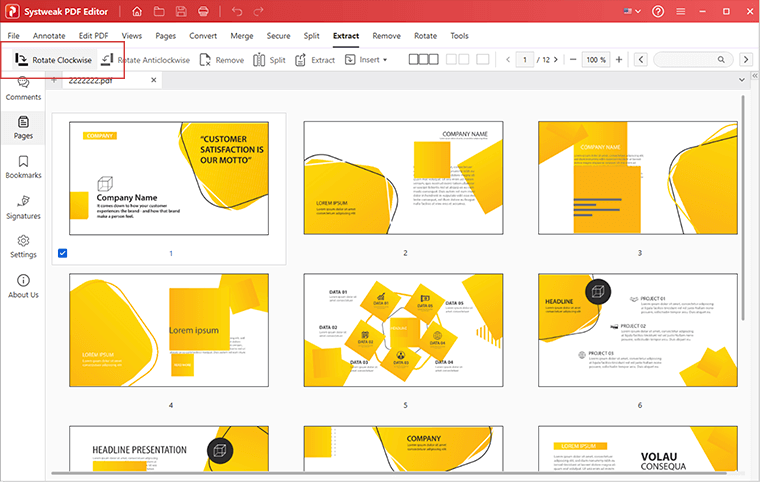
Task: Select the 2222222.pdf document tab
Action: (112, 80)
